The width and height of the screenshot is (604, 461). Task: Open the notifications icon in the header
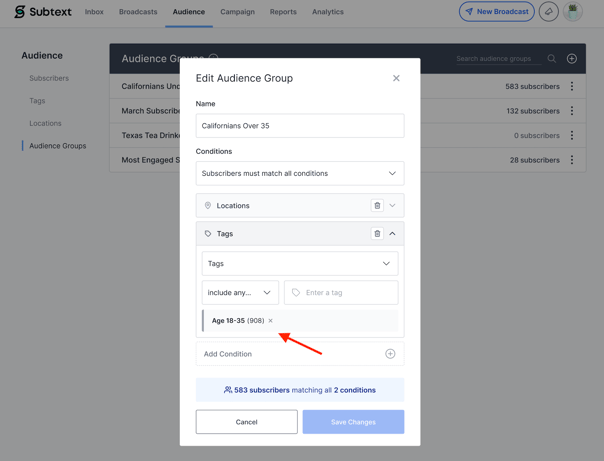548,12
